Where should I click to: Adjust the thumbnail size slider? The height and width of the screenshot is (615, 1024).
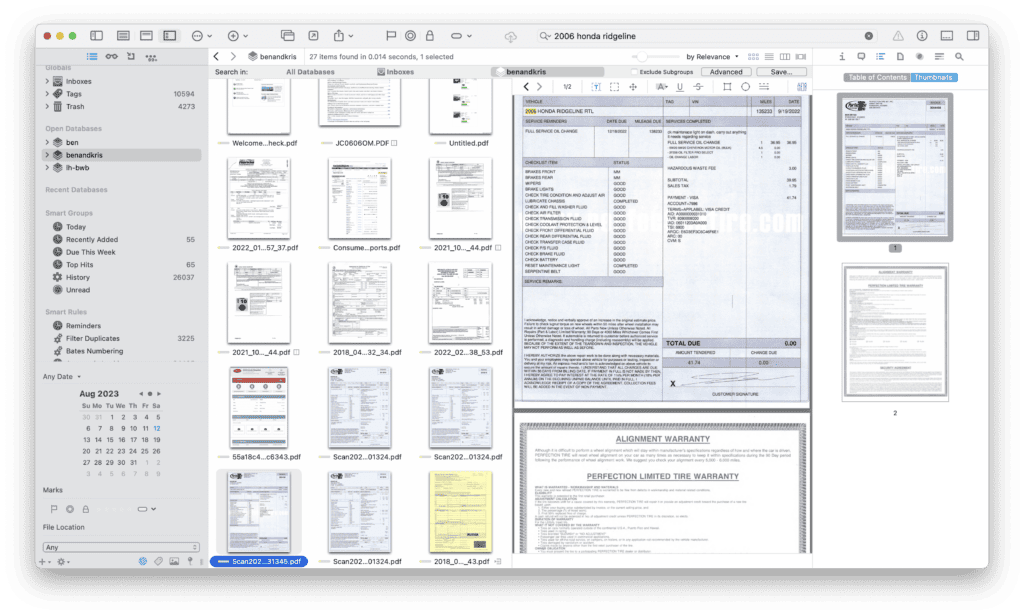[x=642, y=57]
